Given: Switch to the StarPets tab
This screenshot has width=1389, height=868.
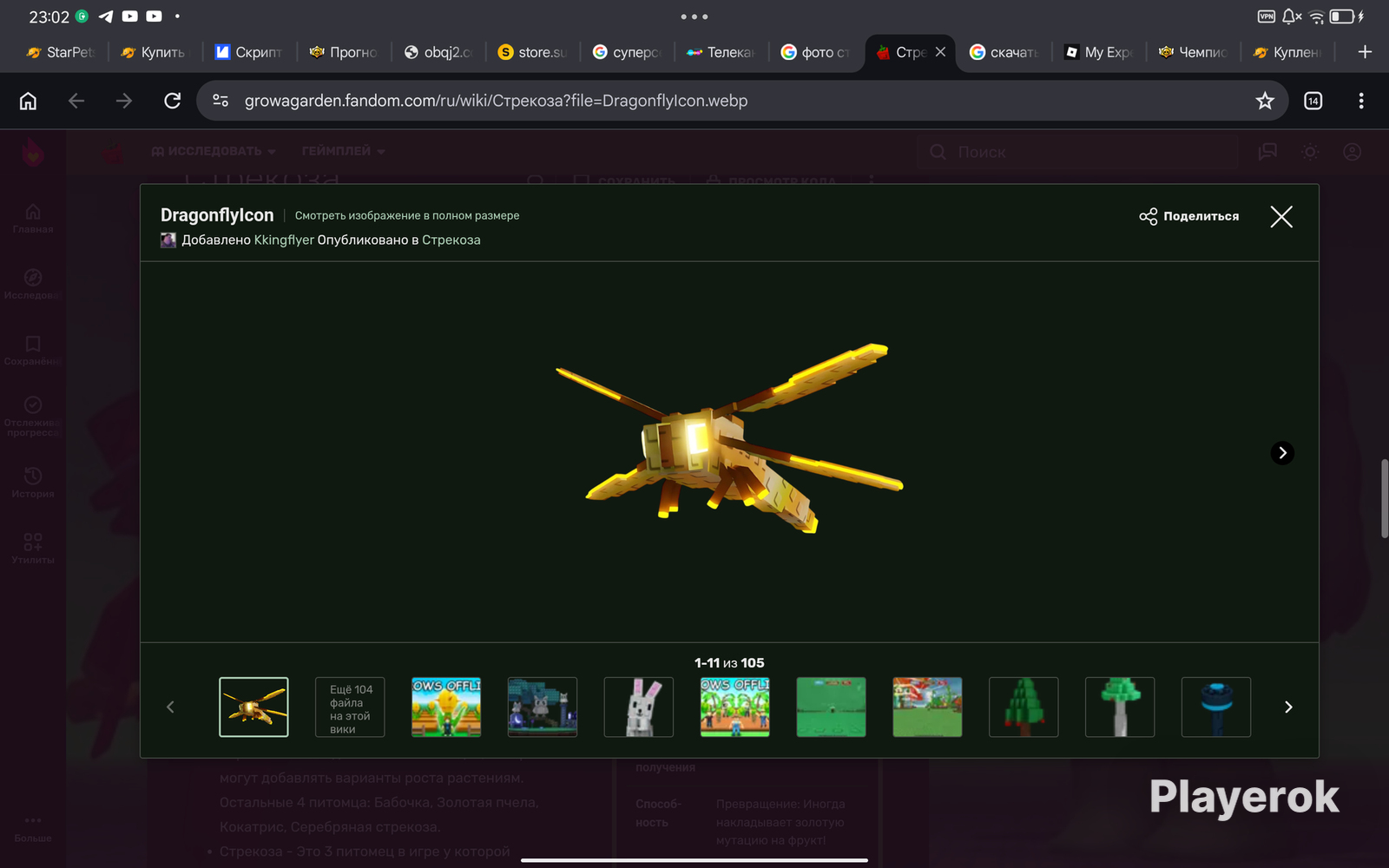Looking at the screenshot, I should pos(61,52).
